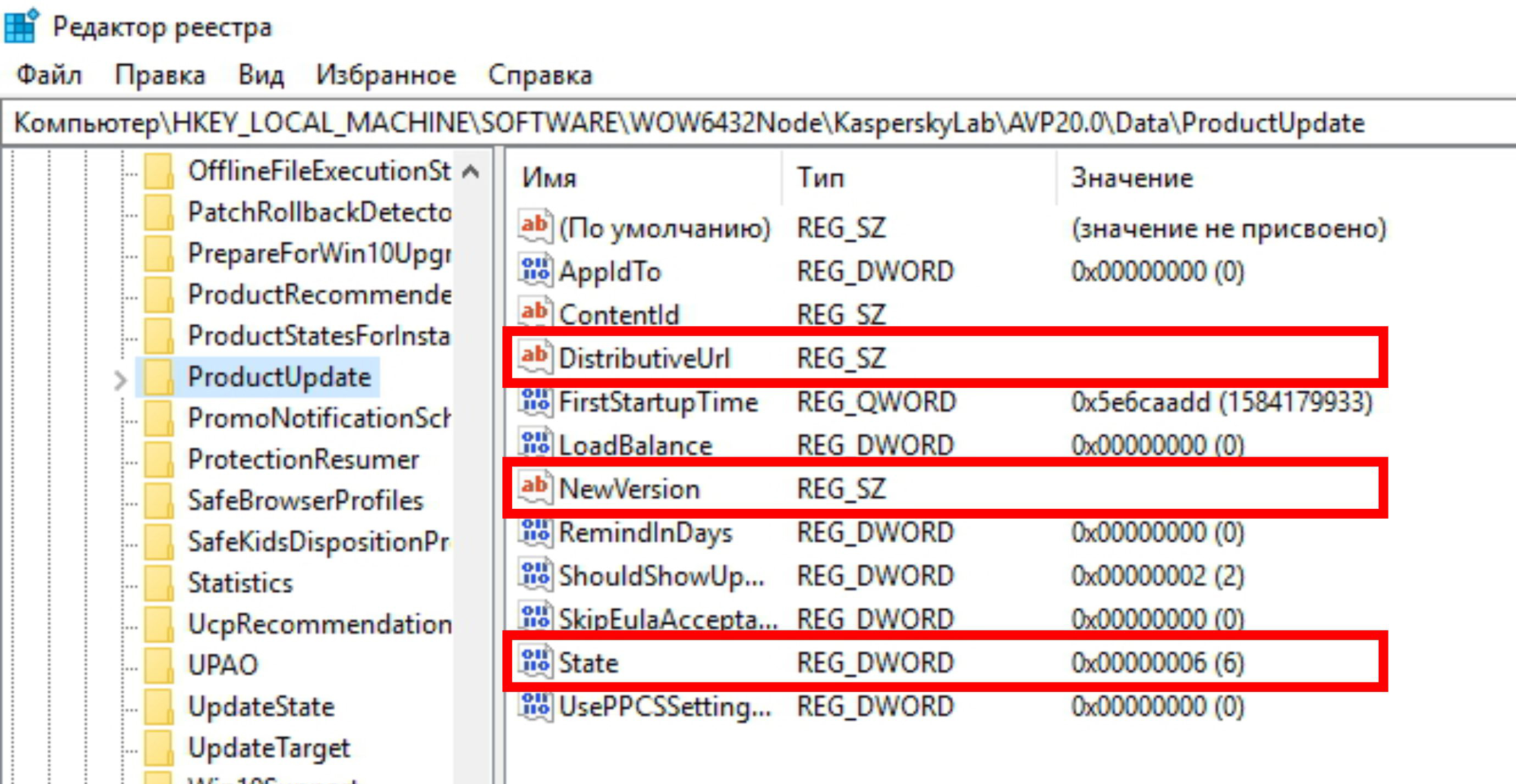Open the Справка menu
1516x784 pixels.
tap(540, 75)
